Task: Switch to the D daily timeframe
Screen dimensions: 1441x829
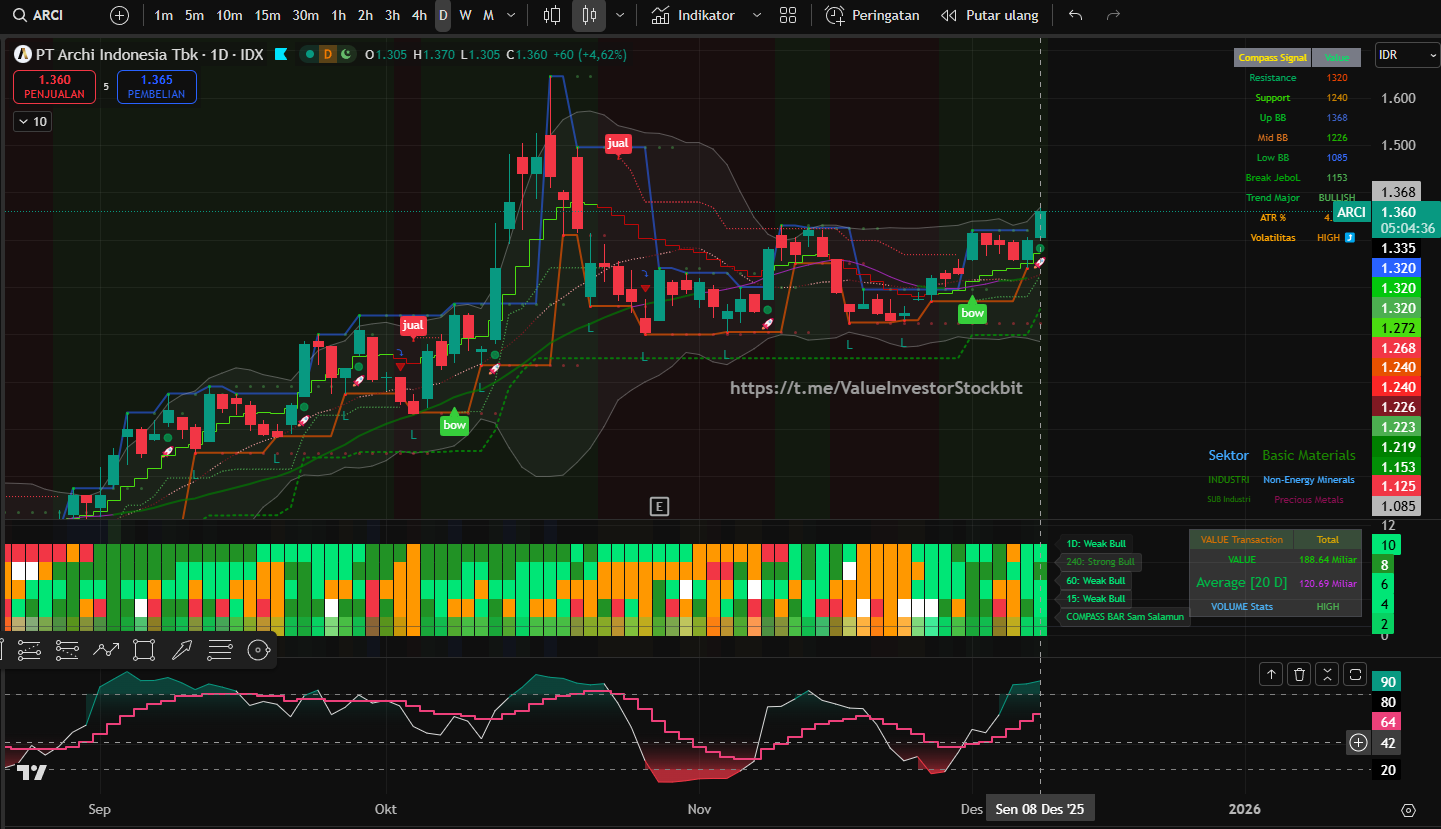Action: point(443,15)
